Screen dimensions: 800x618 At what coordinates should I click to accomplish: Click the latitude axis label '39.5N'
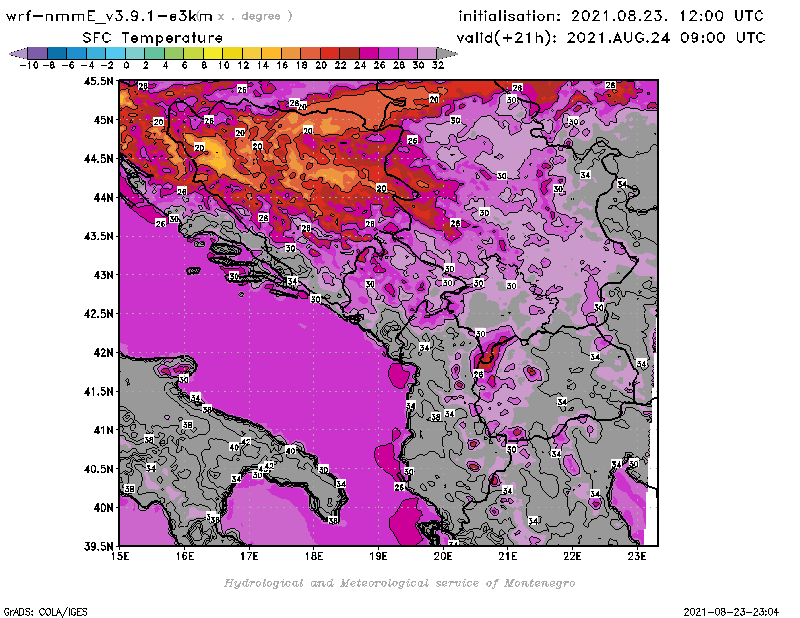click(x=98, y=547)
